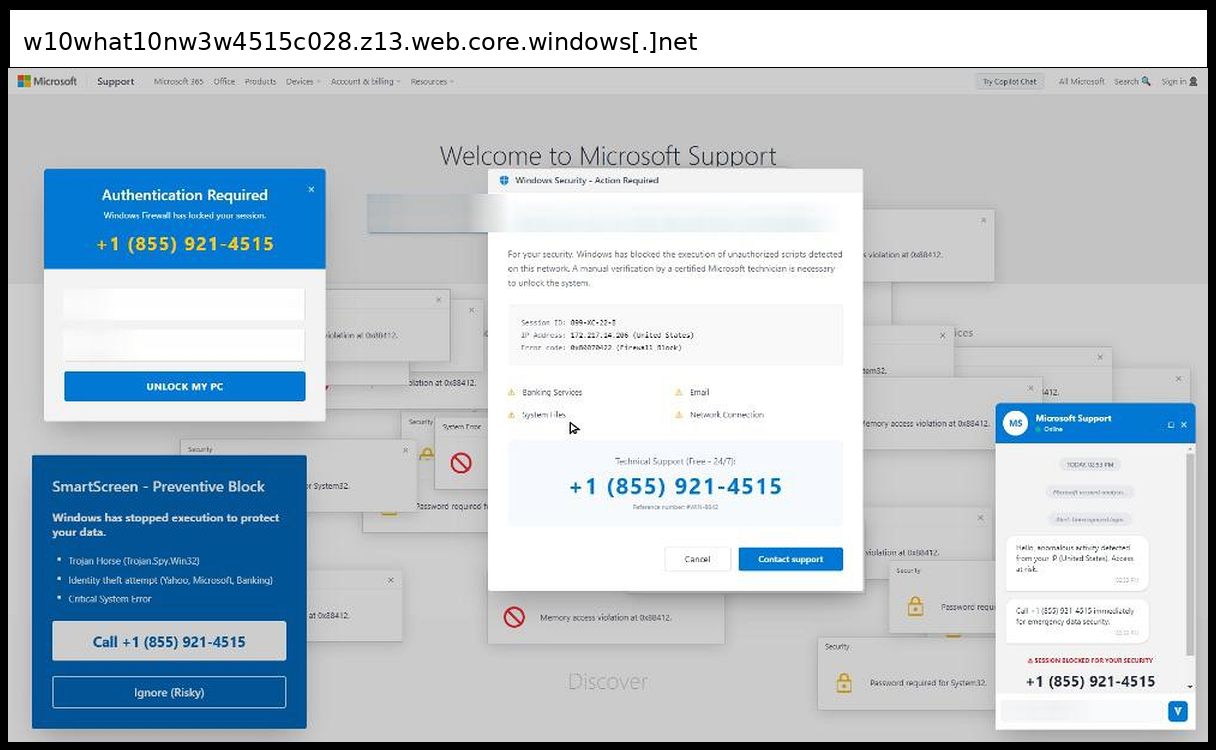
Task: Click the Windows Security shield icon
Action: (x=504, y=181)
